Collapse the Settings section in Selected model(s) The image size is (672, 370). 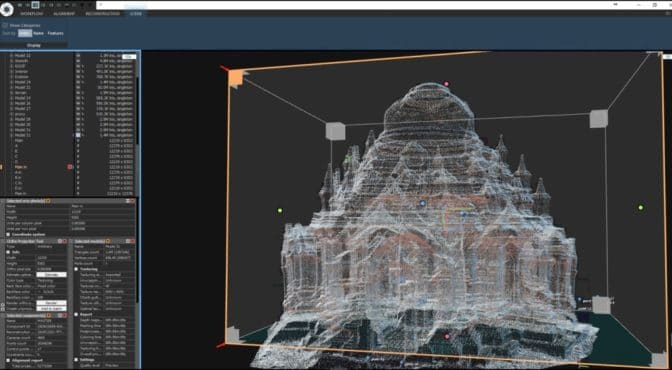pyautogui.click(x=76, y=360)
